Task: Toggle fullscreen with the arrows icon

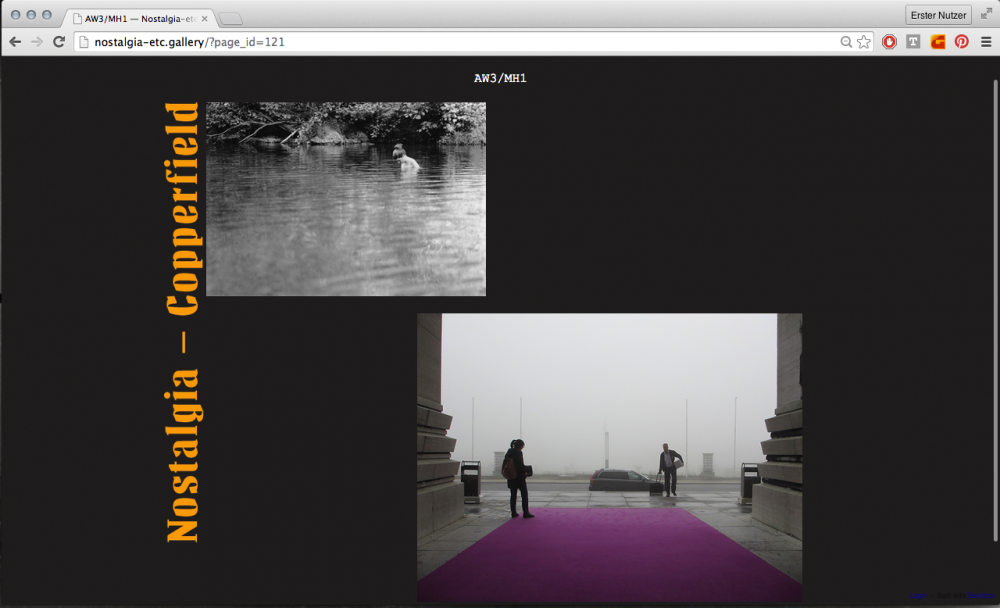Action: click(x=986, y=14)
